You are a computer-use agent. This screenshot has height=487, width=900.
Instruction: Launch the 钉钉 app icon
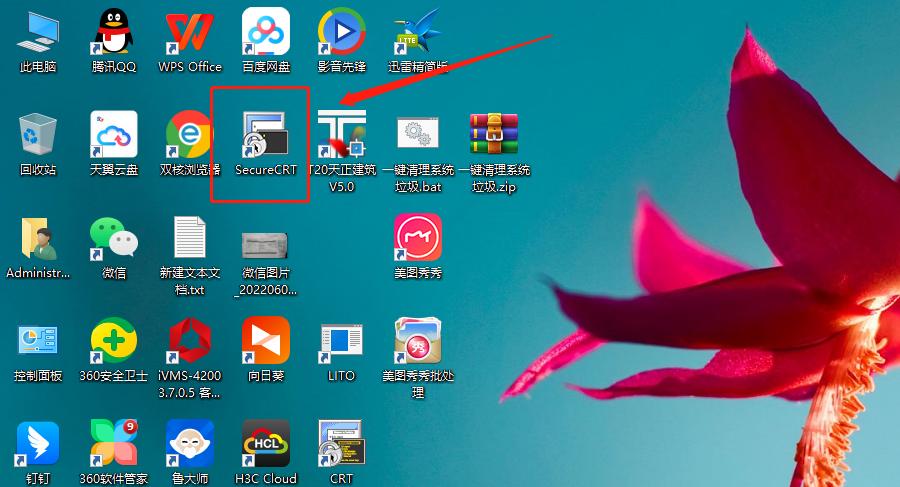[38, 443]
